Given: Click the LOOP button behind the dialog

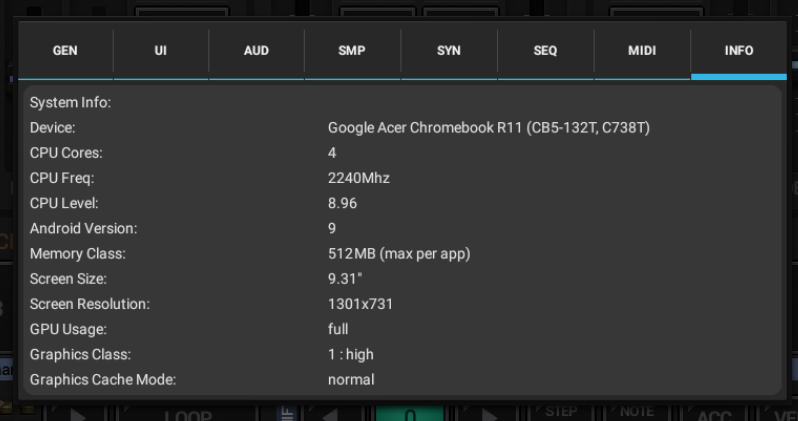Looking at the screenshot, I should coord(188,413).
